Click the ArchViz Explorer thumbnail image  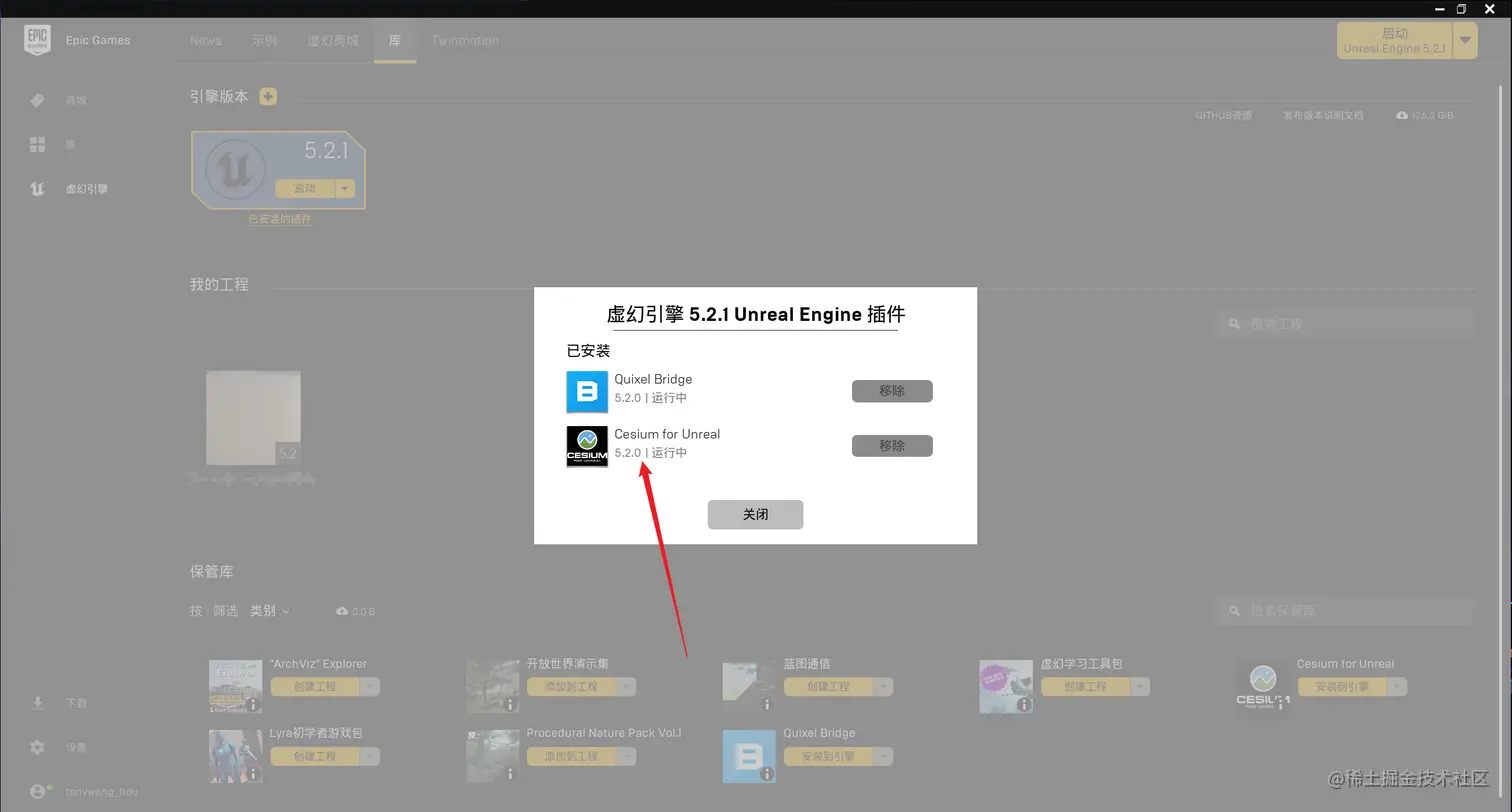236,687
